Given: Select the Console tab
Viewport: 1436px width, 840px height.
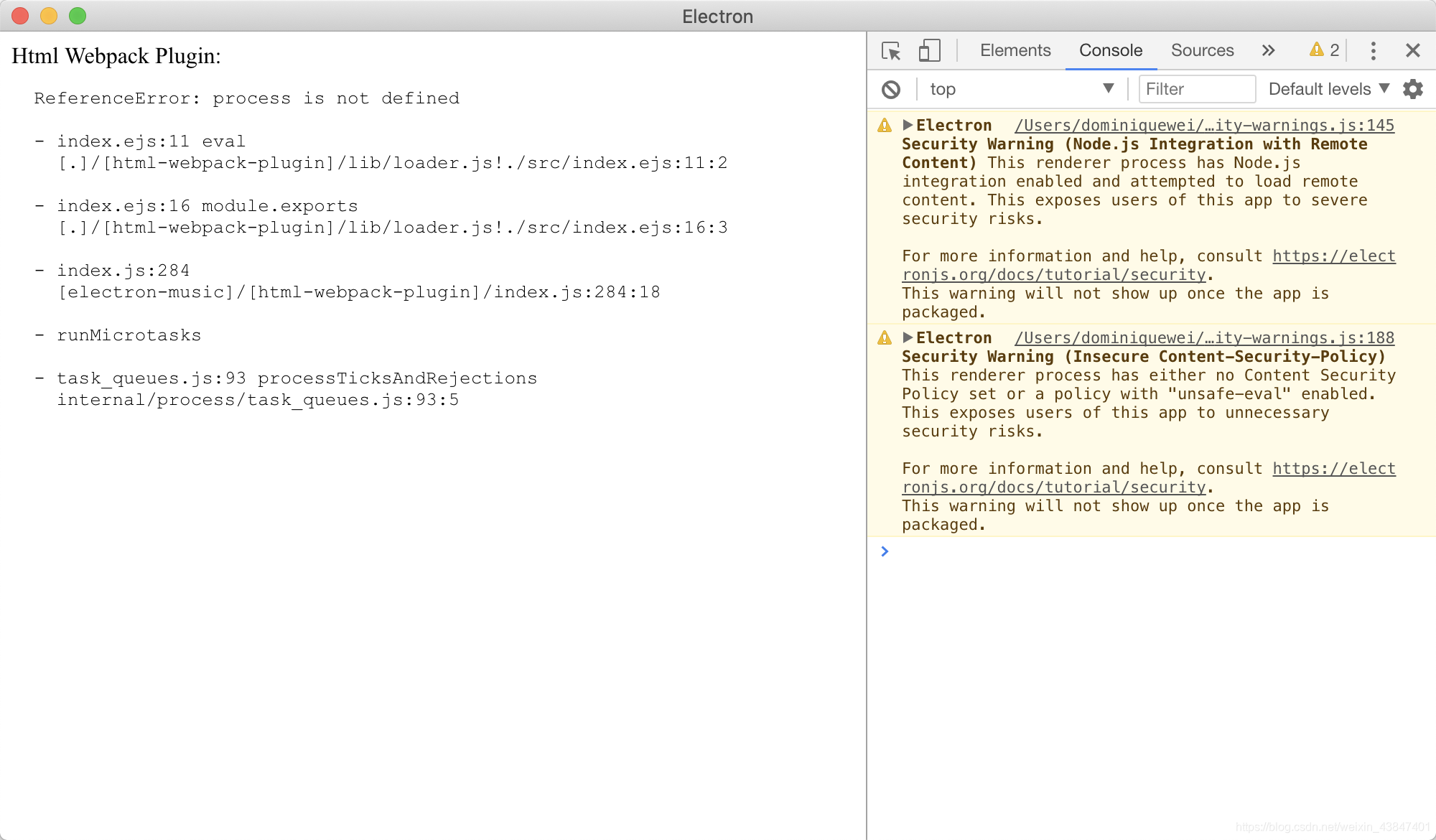Looking at the screenshot, I should (x=1111, y=50).
